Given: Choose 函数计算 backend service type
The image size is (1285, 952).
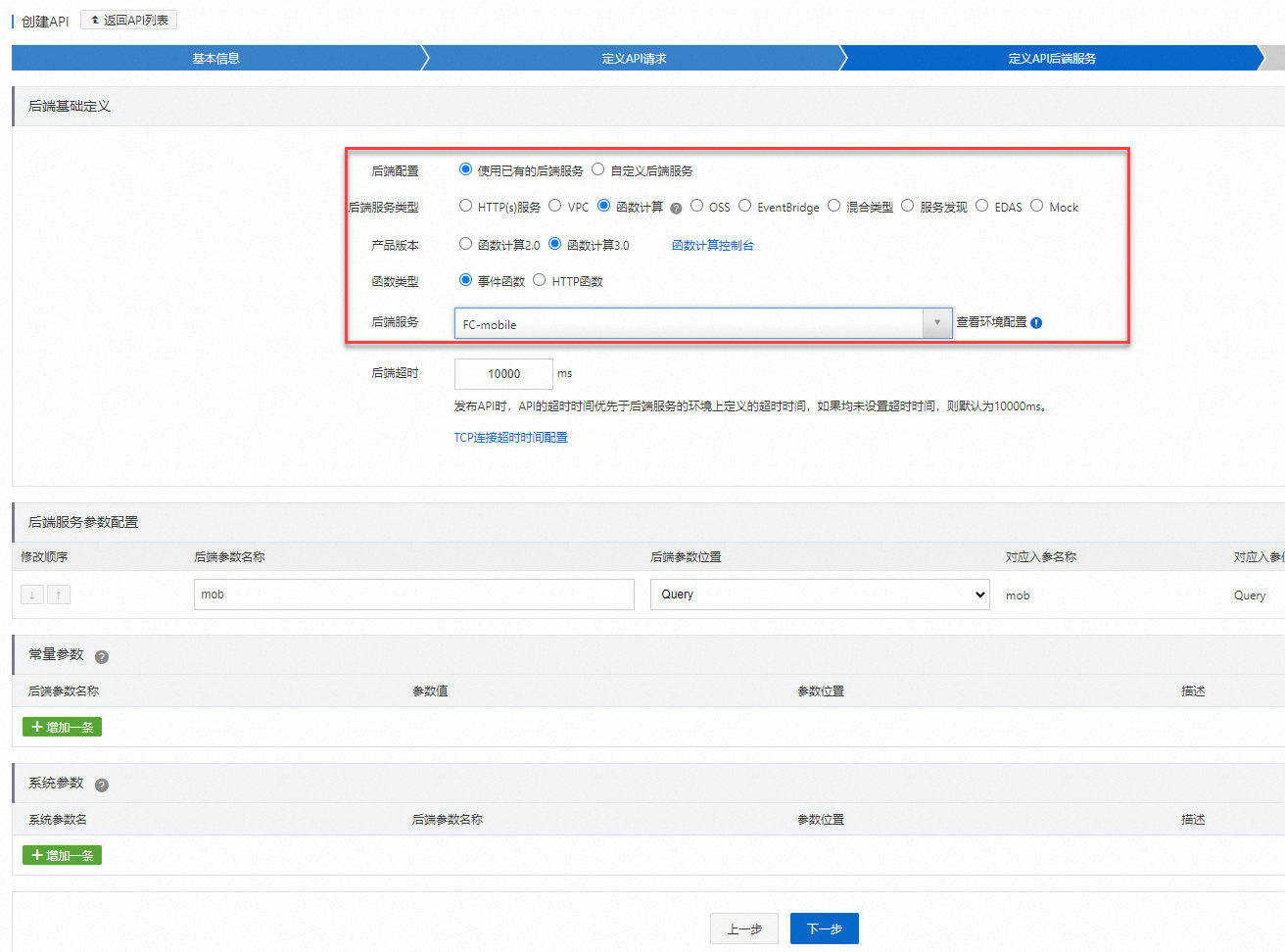Looking at the screenshot, I should point(603,206).
